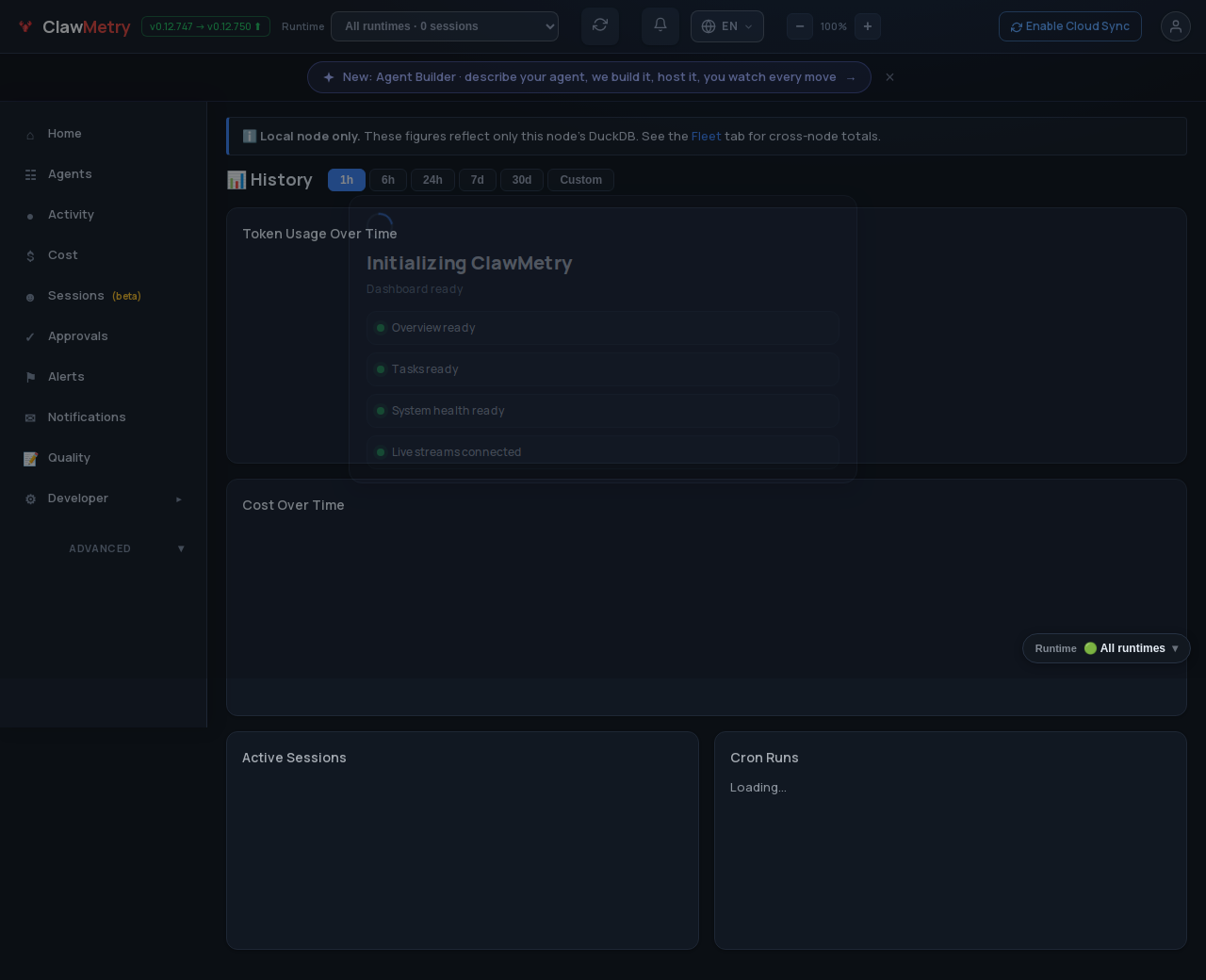The image size is (1206, 980).
Task: Click the v0.12.747 → v0.12.750 update badge
Action: [x=205, y=26]
